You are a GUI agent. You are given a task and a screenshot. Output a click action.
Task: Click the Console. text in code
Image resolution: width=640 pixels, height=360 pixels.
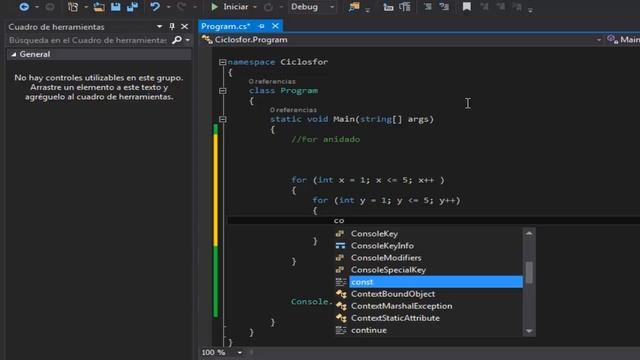312,302
